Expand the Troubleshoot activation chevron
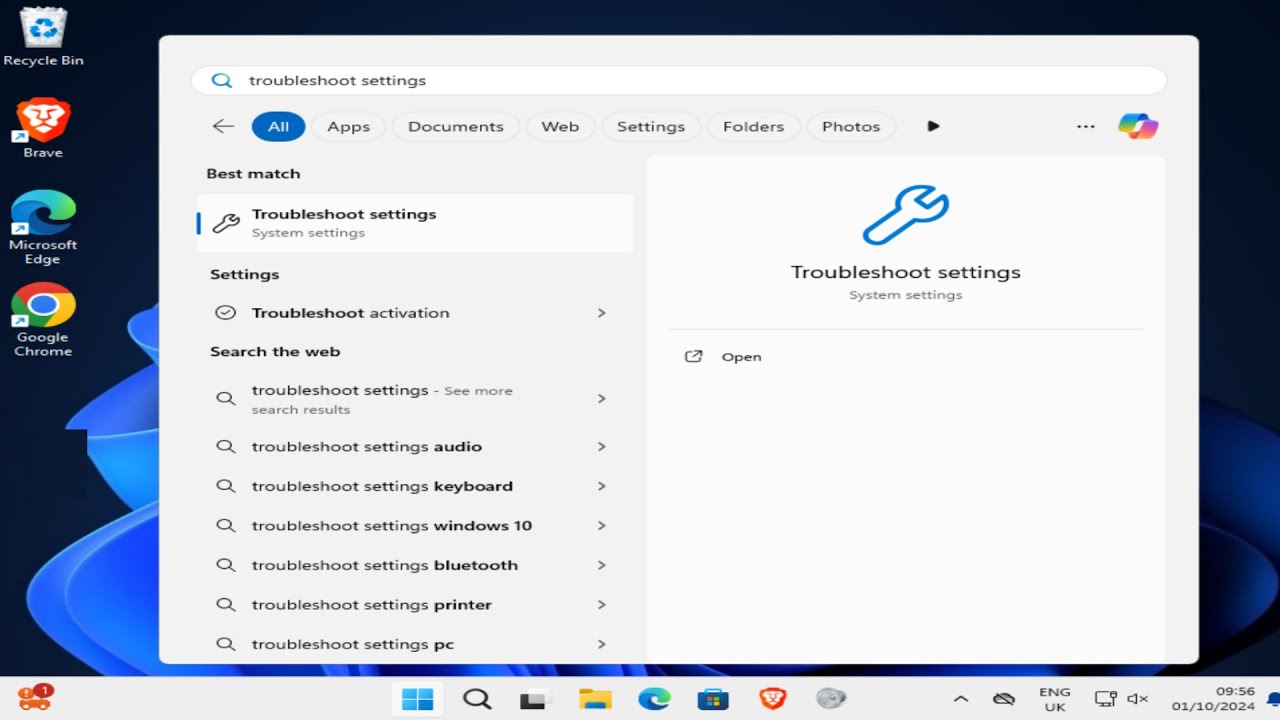The image size is (1280, 720). (601, 313)
